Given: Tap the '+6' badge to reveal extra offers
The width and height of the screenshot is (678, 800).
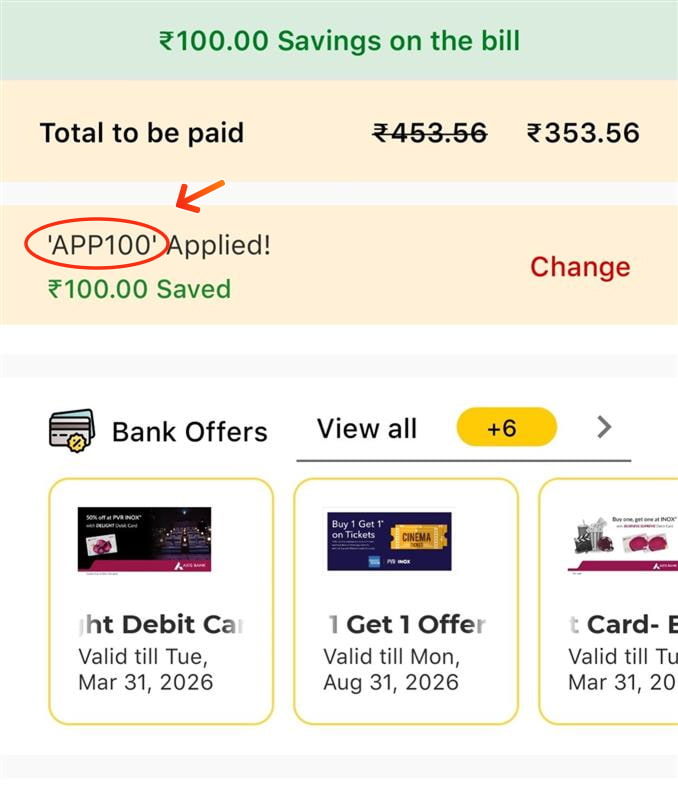Looking at the screenshot, I should pyautogui.click(x=506, y=427).
